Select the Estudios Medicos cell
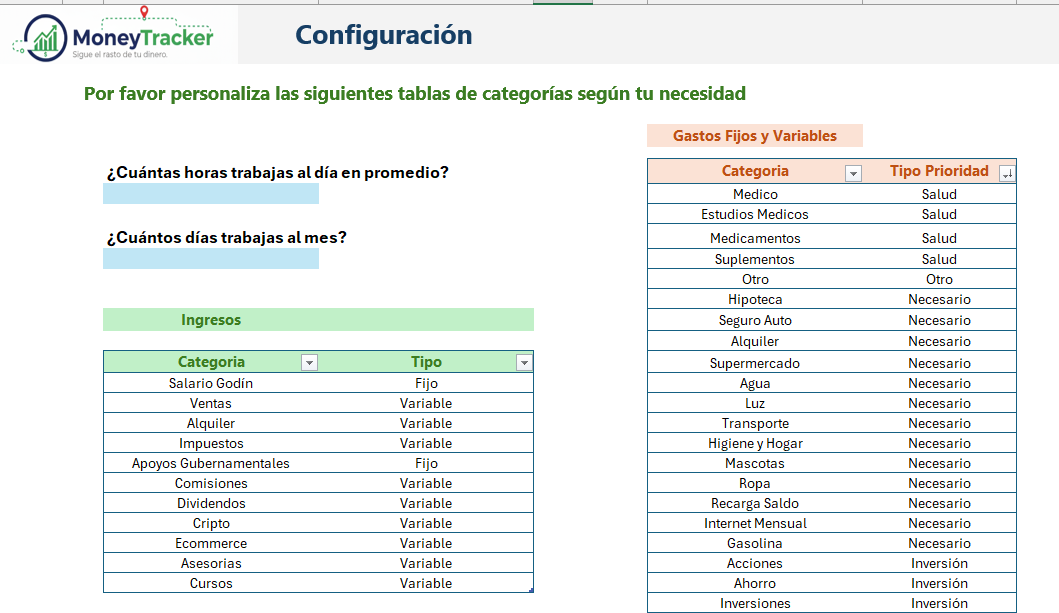This screenshot has width=1059, height=613. pos(755,214)
